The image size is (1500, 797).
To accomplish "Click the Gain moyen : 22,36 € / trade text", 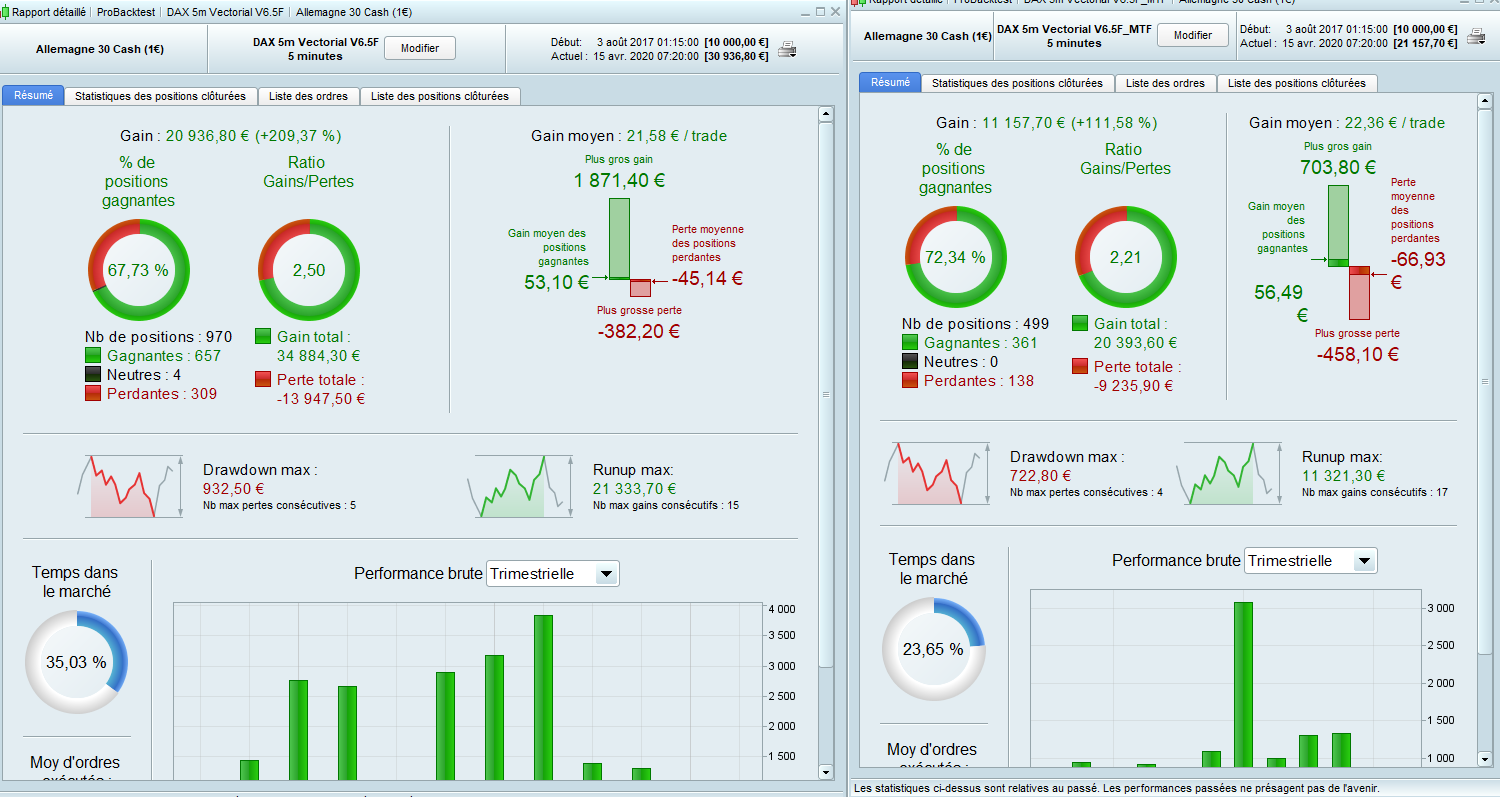I will tap(1347, 123).
